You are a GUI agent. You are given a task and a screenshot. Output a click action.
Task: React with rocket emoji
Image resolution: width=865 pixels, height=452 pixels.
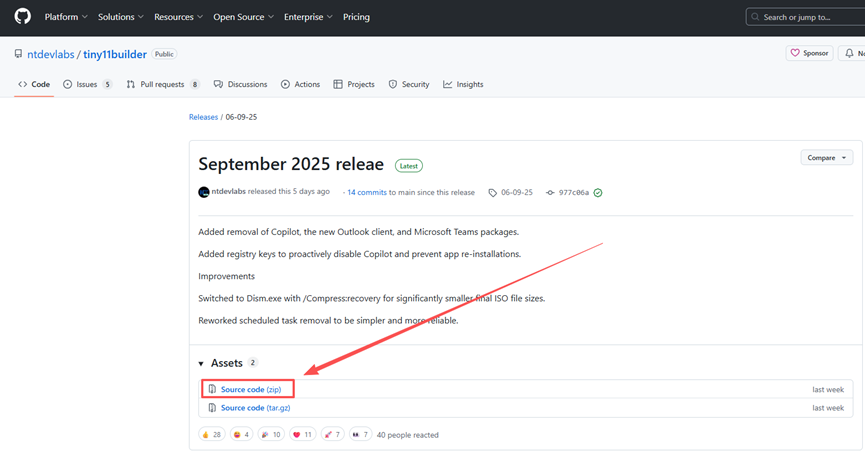[x=333, y=435]
